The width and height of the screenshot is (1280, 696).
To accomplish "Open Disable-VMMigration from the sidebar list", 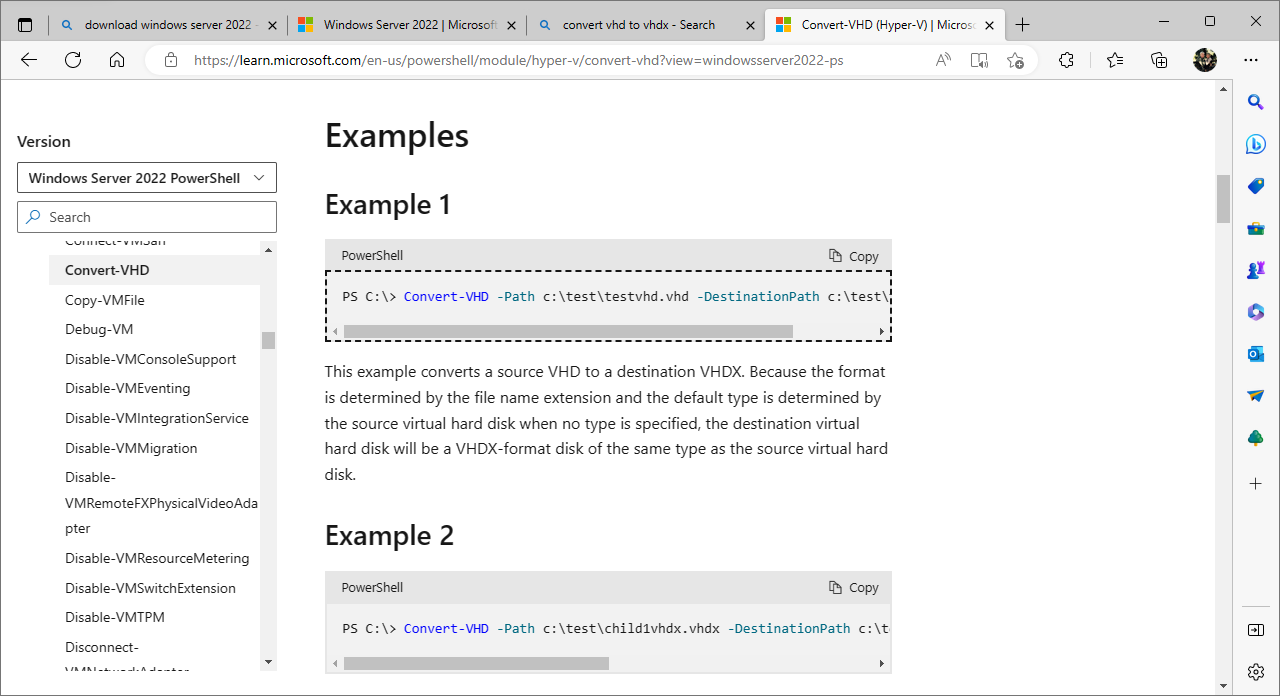I will (x=131, y=448).
